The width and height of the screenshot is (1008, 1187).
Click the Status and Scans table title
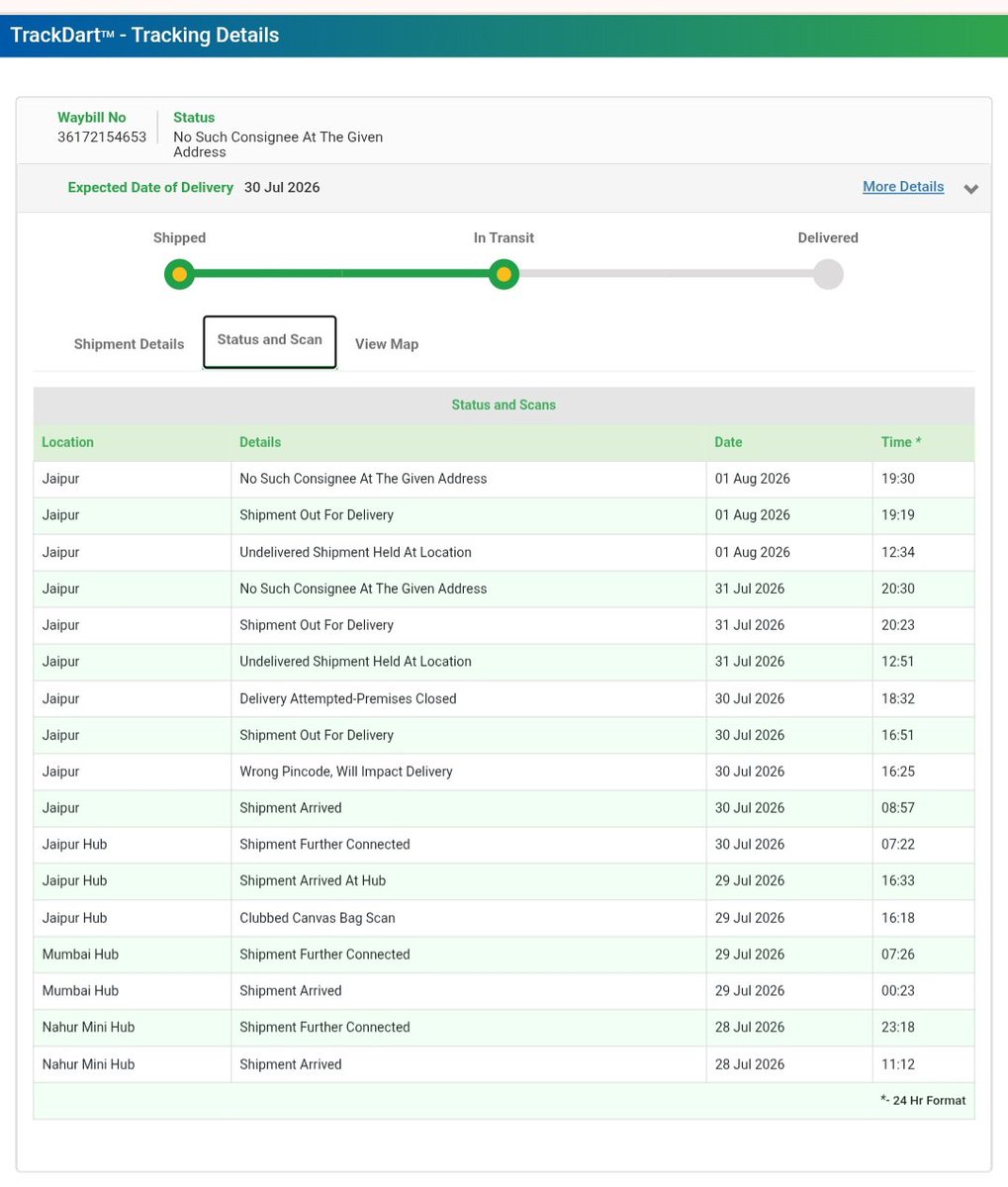click(x=504, y=405)
